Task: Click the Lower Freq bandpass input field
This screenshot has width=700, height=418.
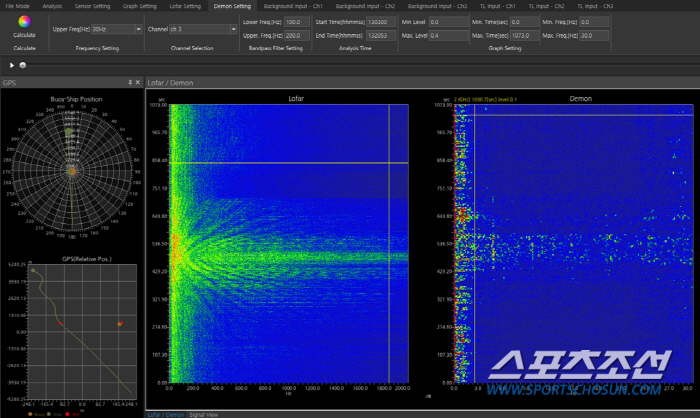Action: (296, 22)
